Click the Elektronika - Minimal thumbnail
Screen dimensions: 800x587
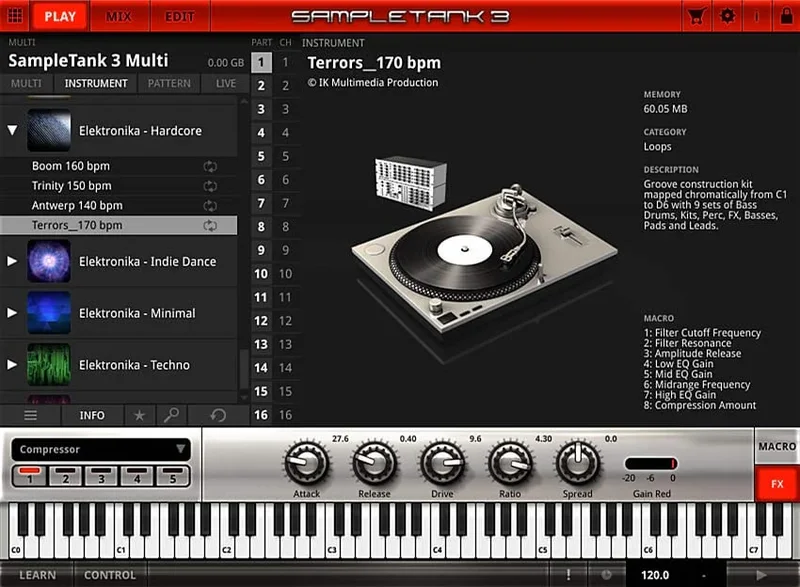pos(49,313)
